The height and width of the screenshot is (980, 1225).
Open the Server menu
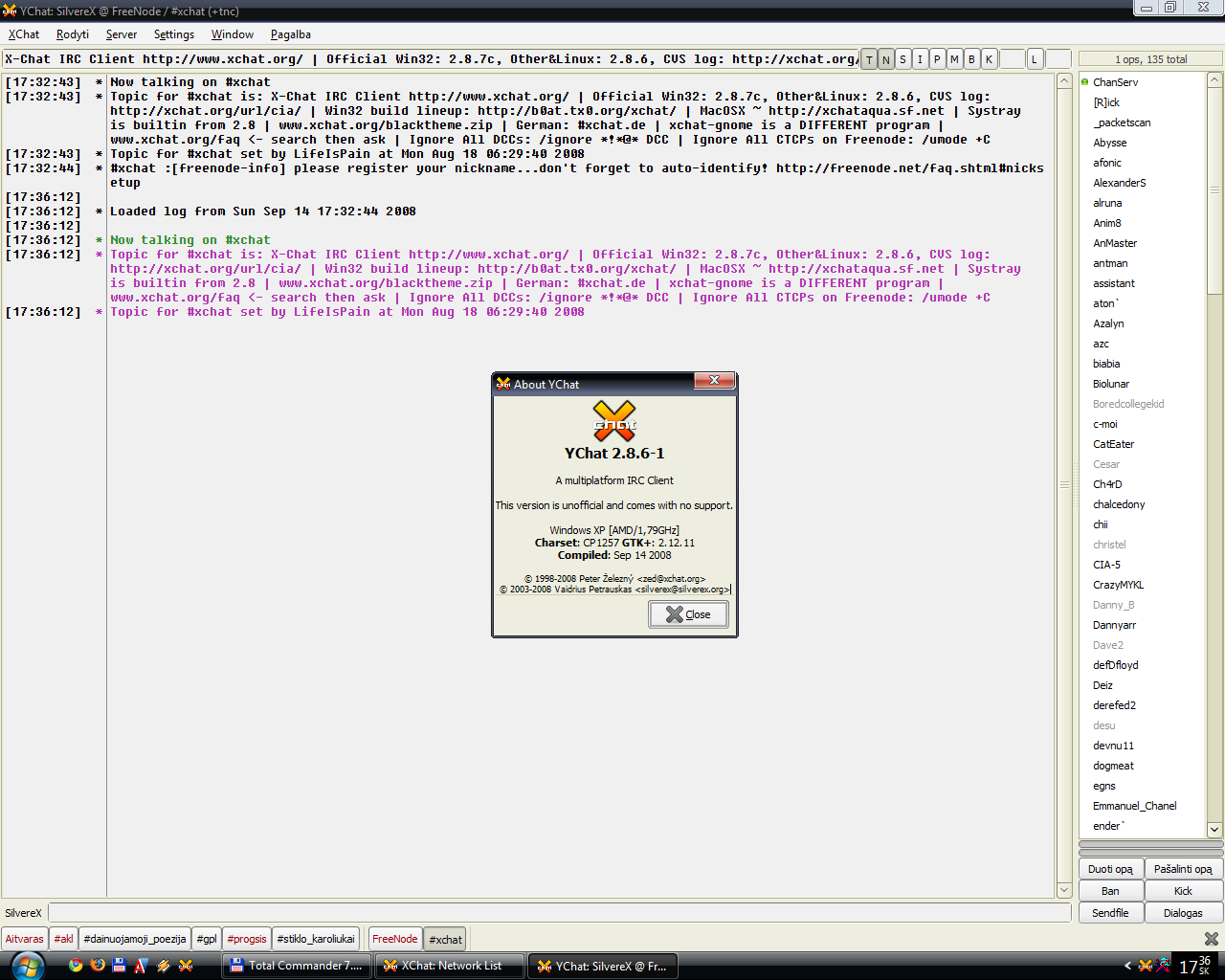point(122,34)
